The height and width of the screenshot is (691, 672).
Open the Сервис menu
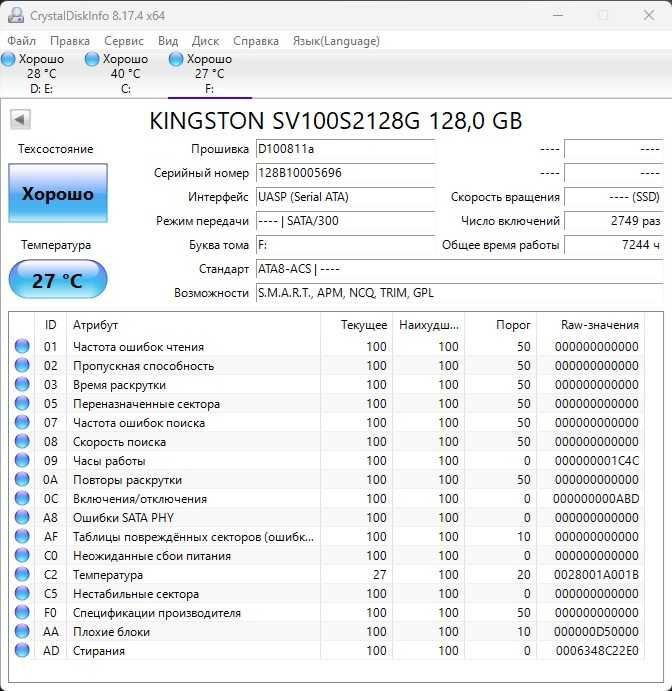[124, 41]
